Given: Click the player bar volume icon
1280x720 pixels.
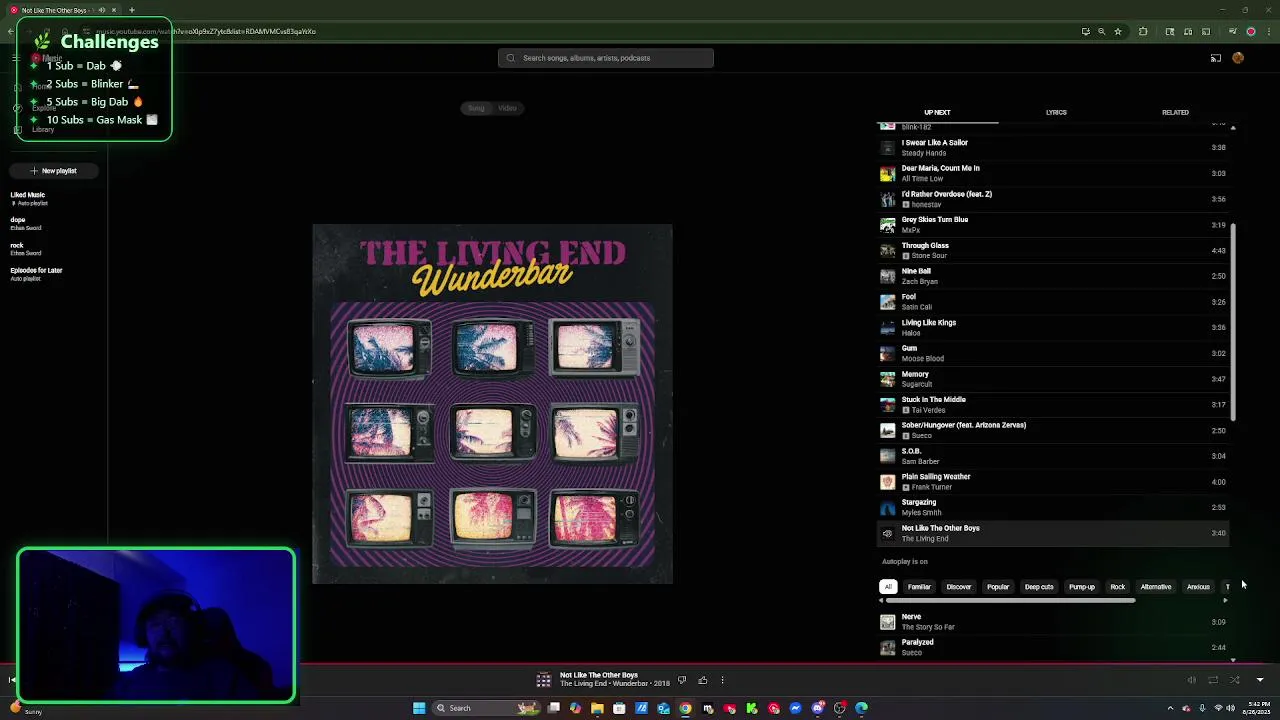Looking at the screenshot, I should (1191, 680).
